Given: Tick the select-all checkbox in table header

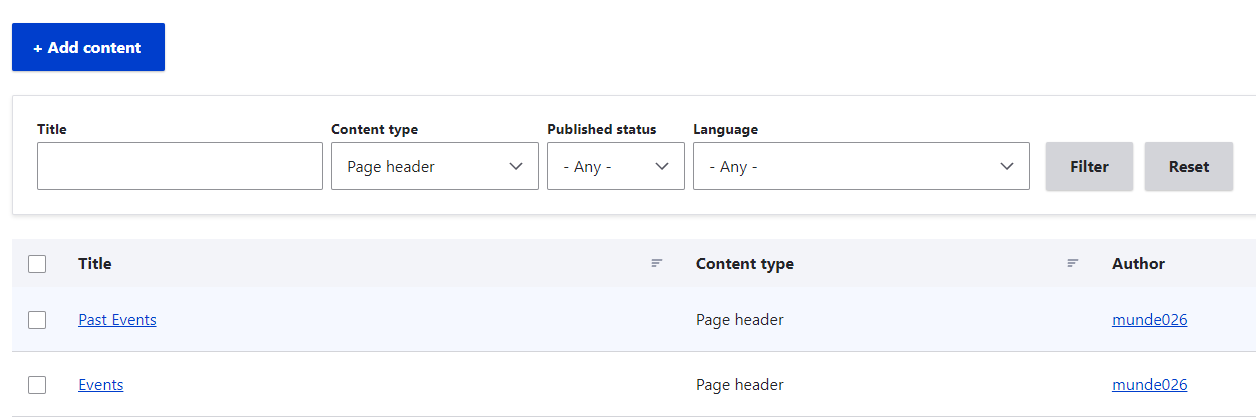Looking at the screenshot, I should [37, 264].
